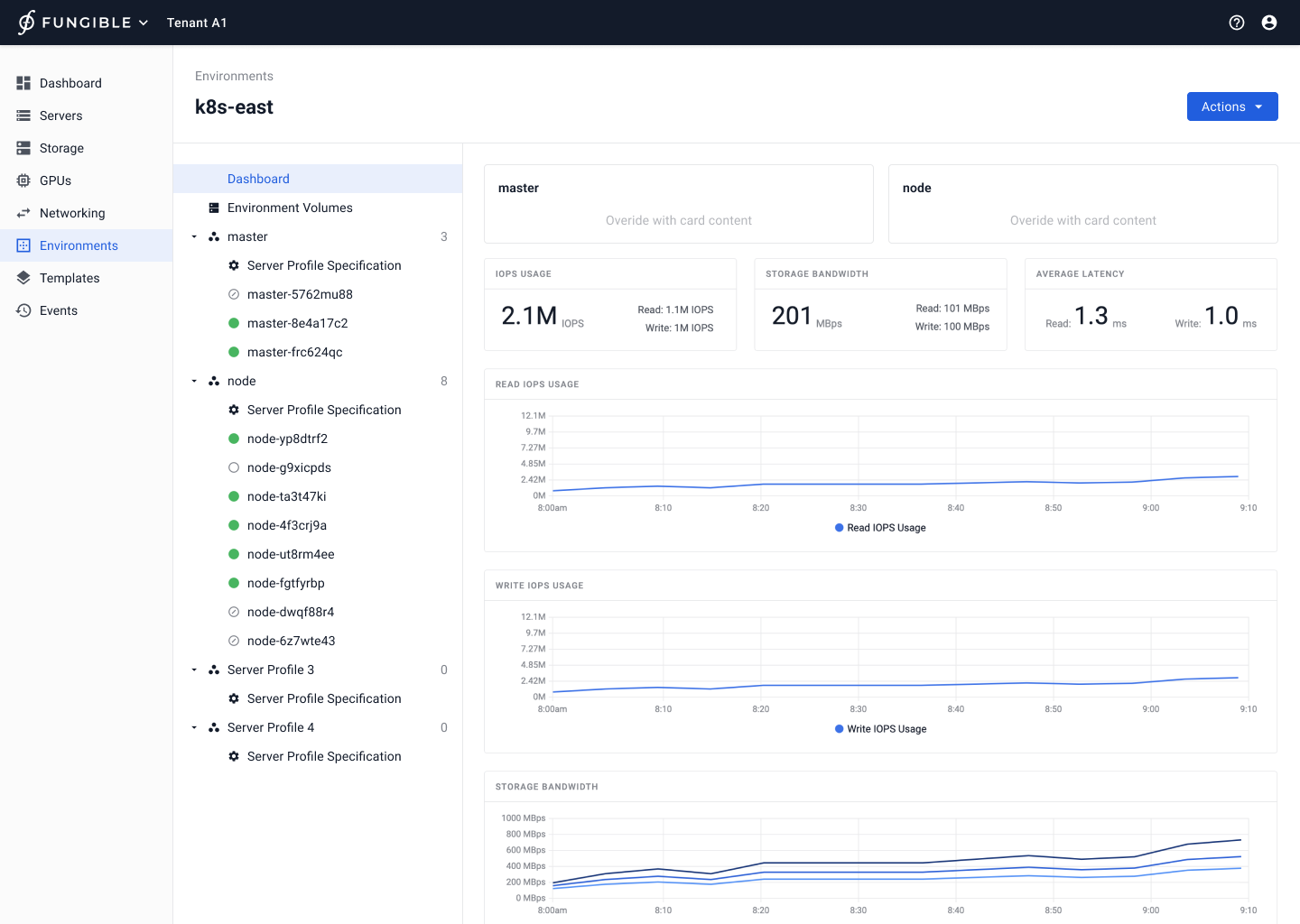1300x924 pixels.
Task: Collapse the Server Profile 3 group
Action: 194,670
